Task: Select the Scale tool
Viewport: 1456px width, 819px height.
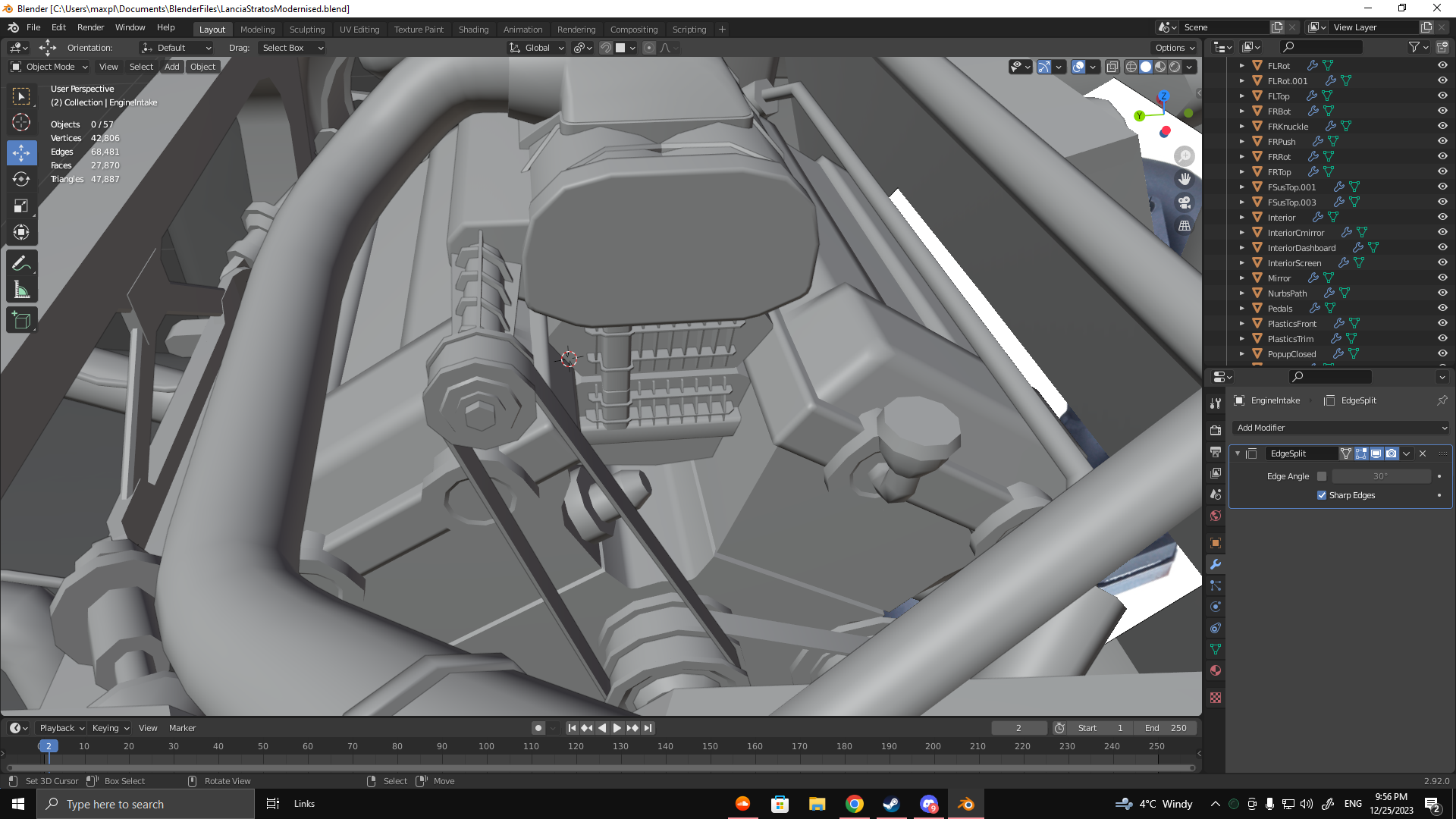Action: 21,206
